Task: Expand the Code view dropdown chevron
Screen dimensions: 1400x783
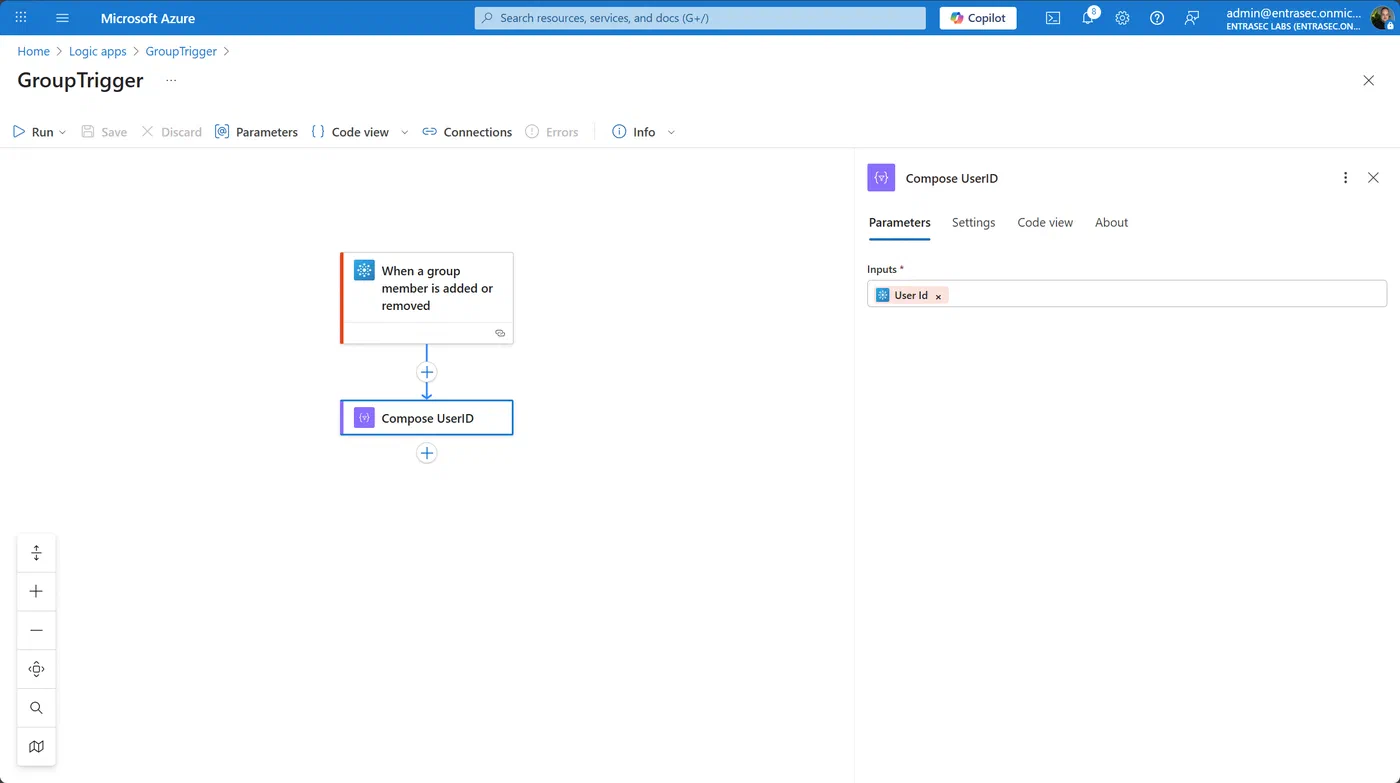Action: point(405,132)
